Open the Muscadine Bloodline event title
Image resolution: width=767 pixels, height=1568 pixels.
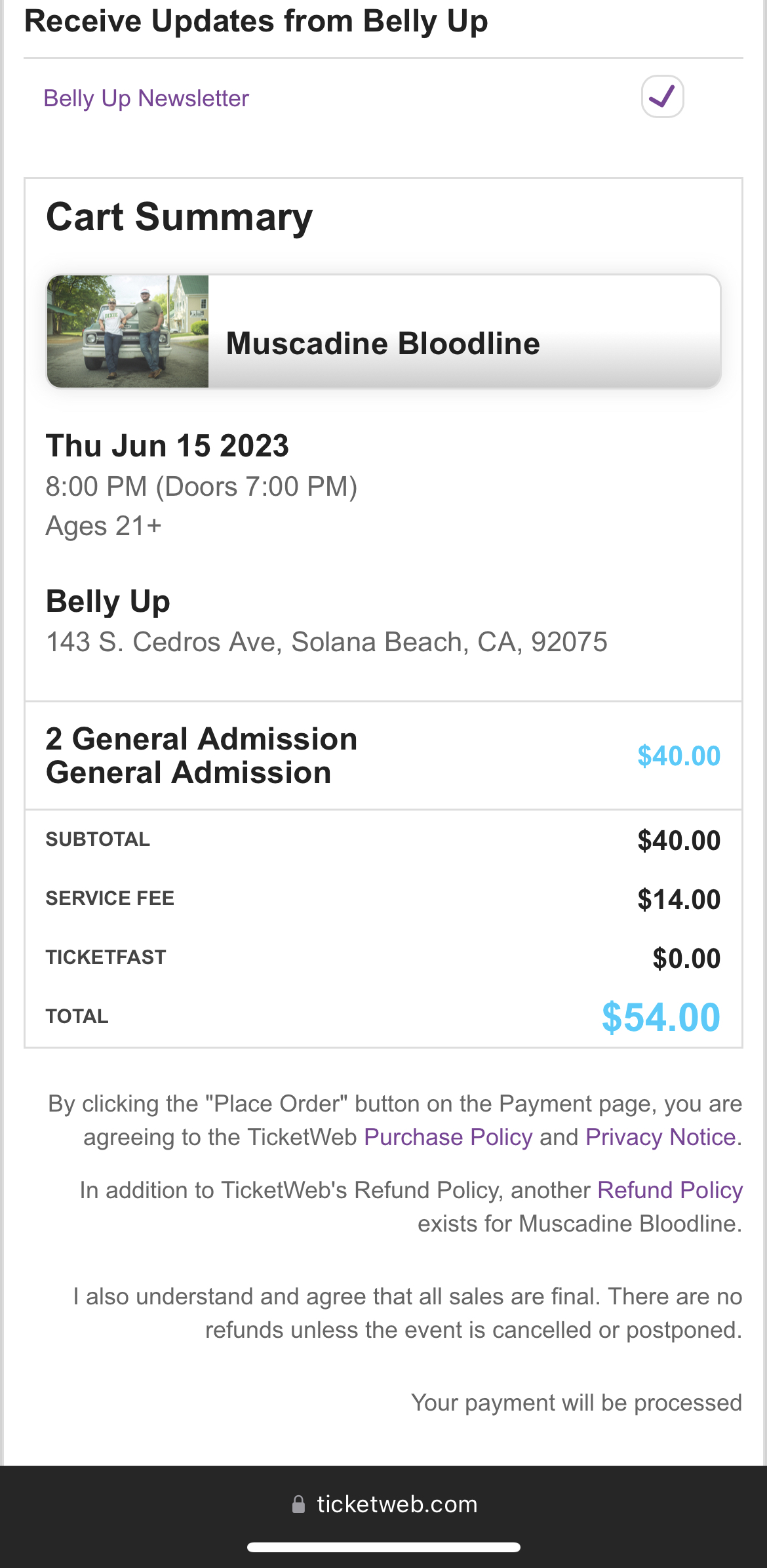click(x=382, y=344)
